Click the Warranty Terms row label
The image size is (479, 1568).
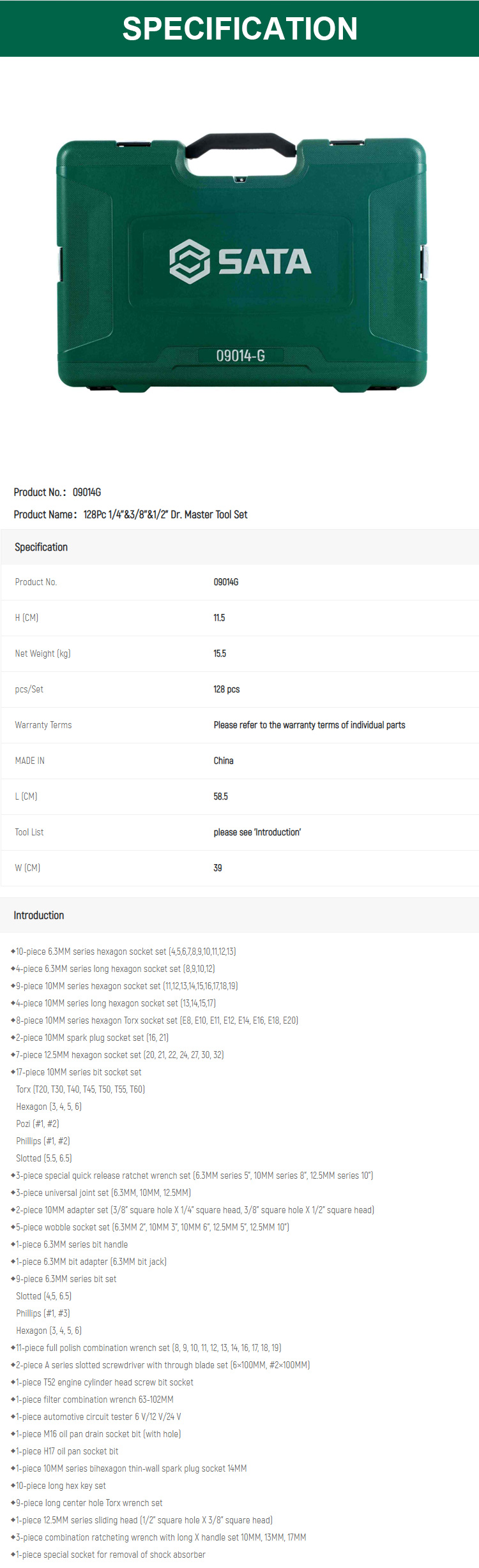[x=43, y=725]
